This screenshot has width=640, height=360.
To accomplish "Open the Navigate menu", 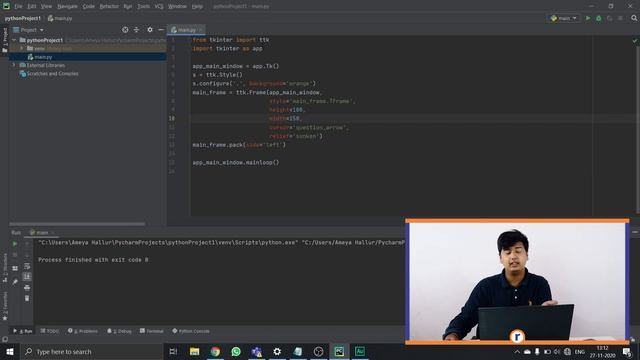I will [x=67, y=6].
